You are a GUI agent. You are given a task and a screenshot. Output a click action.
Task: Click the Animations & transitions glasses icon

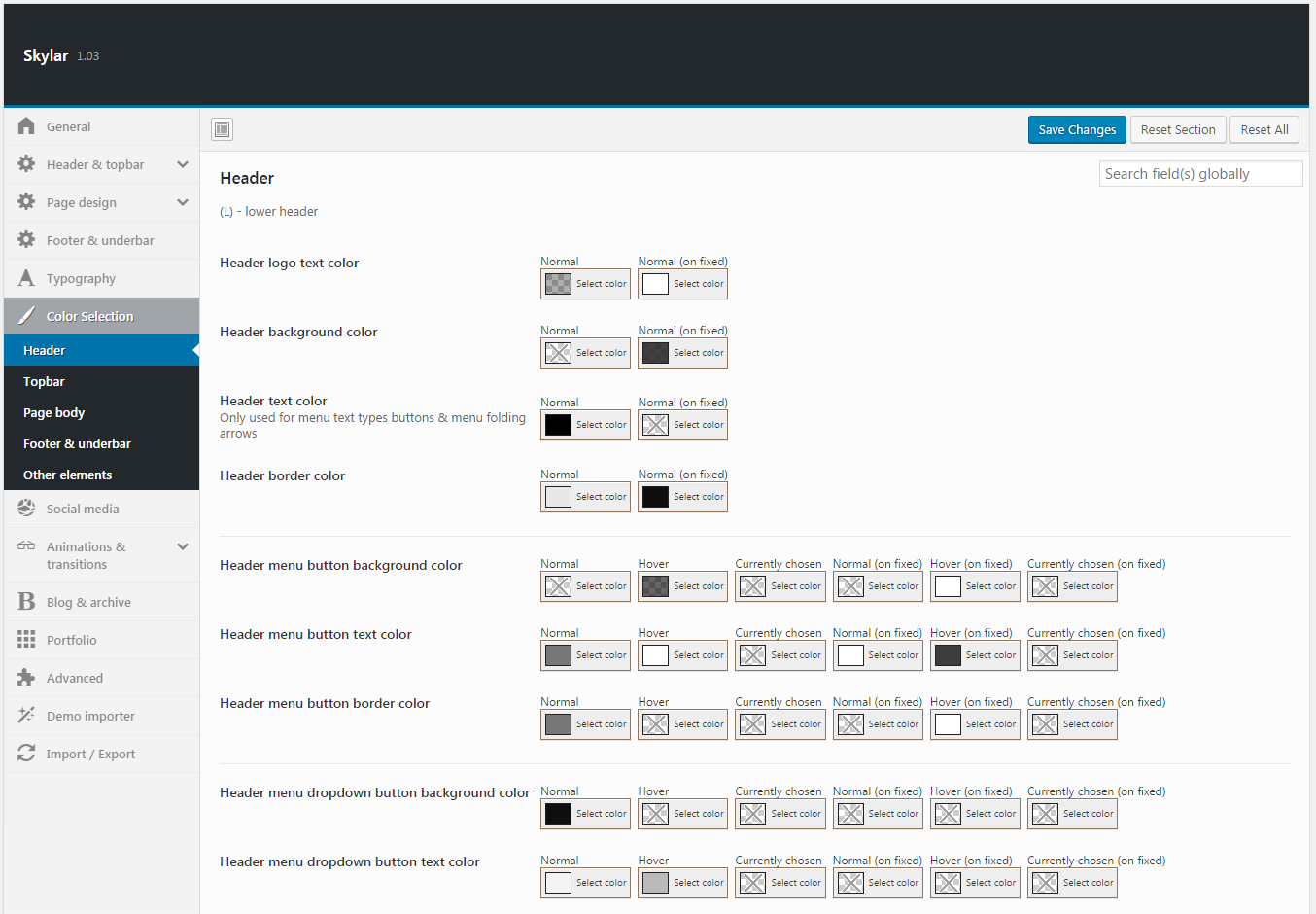point(26,546)
